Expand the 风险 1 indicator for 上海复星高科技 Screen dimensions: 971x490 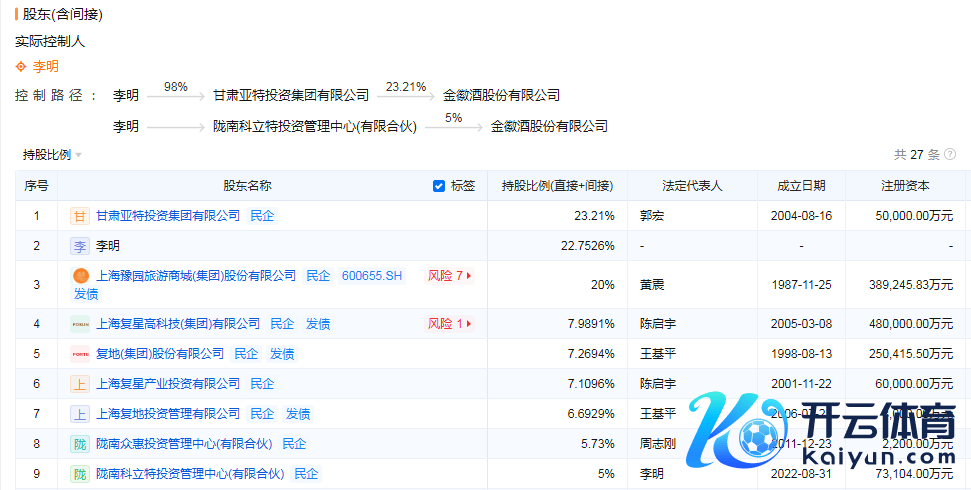(469, 324)
